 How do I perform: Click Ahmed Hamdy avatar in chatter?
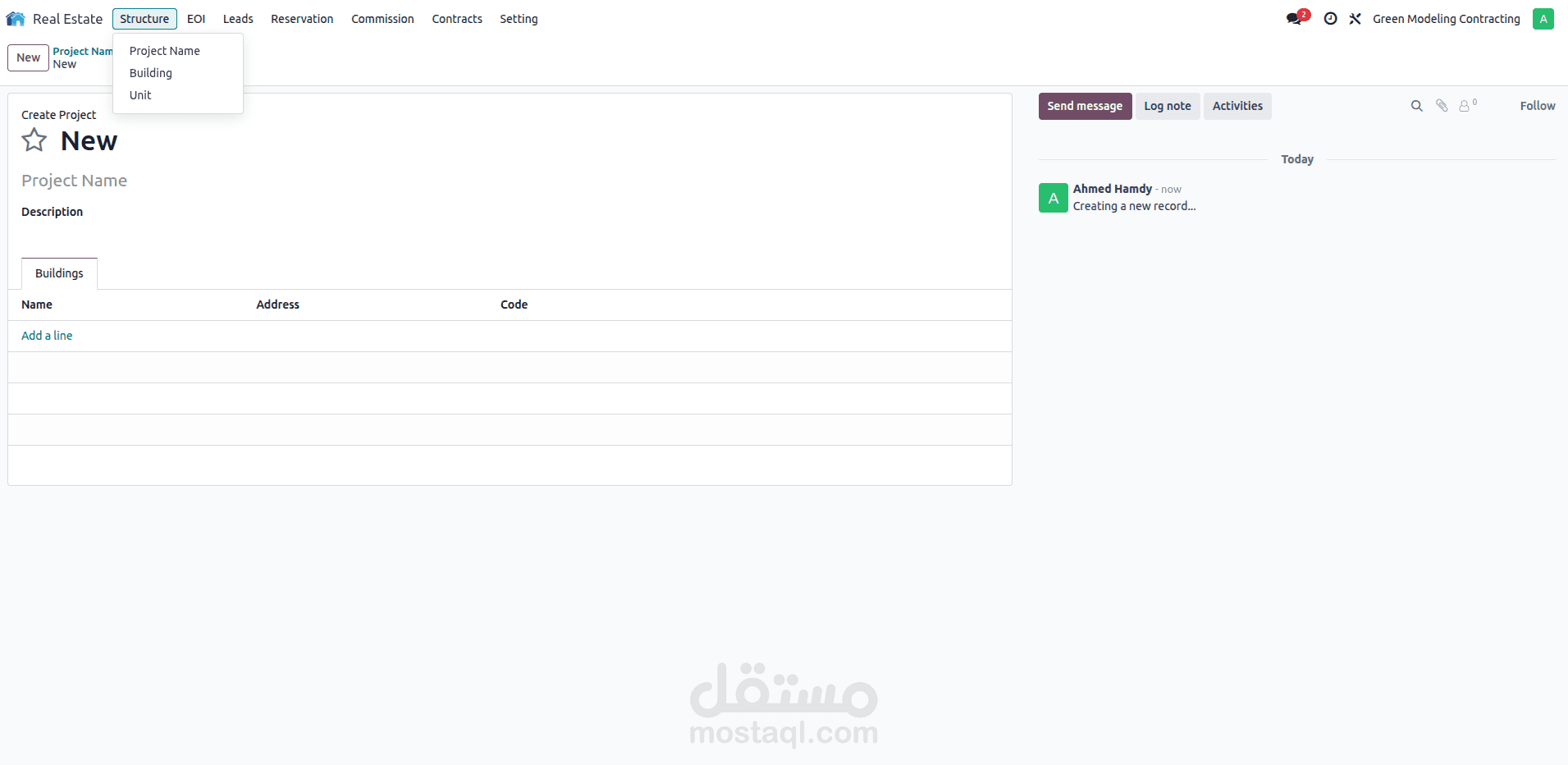tap(1053, 198)
